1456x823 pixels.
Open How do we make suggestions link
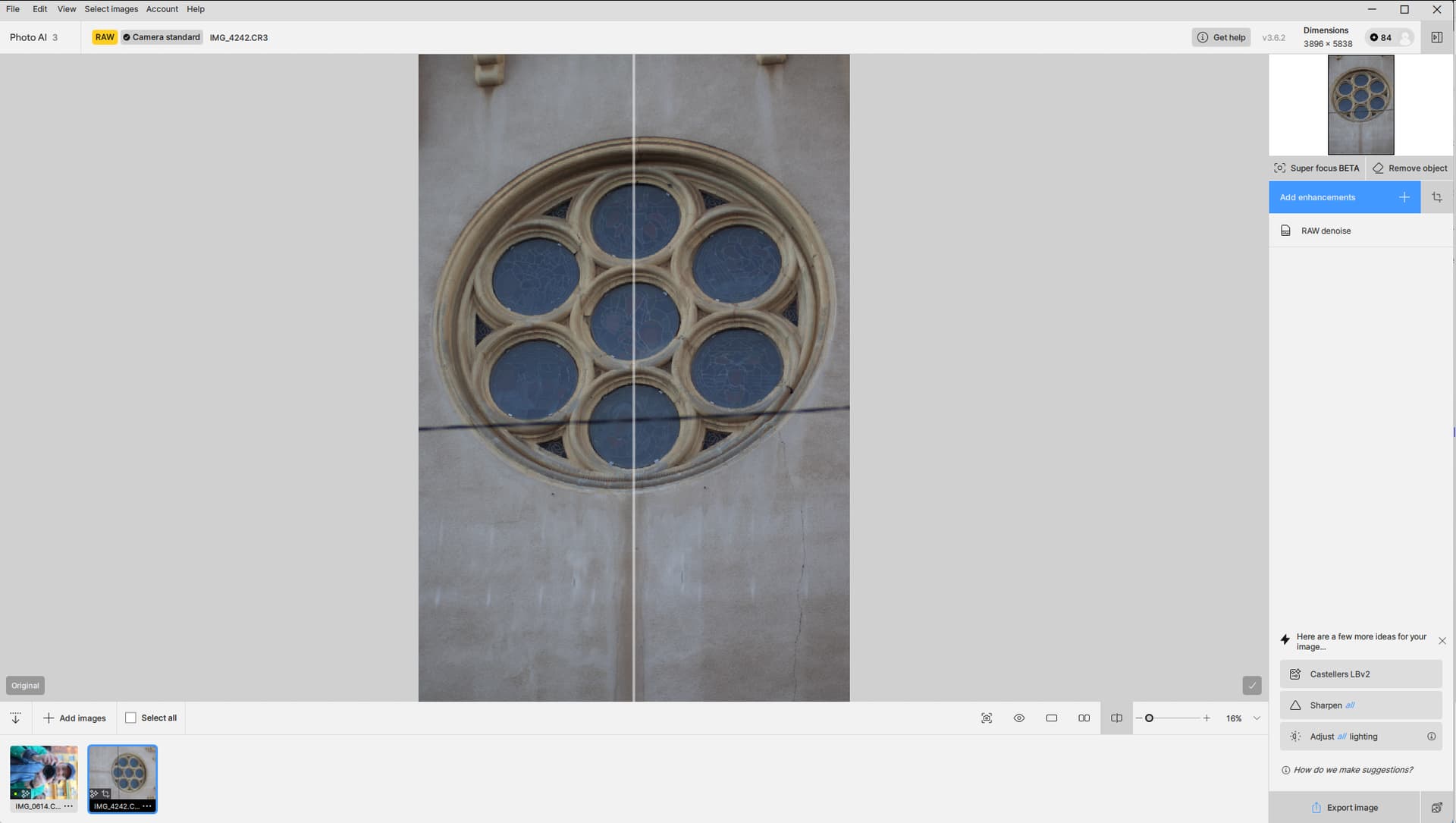coord(1353,770)
